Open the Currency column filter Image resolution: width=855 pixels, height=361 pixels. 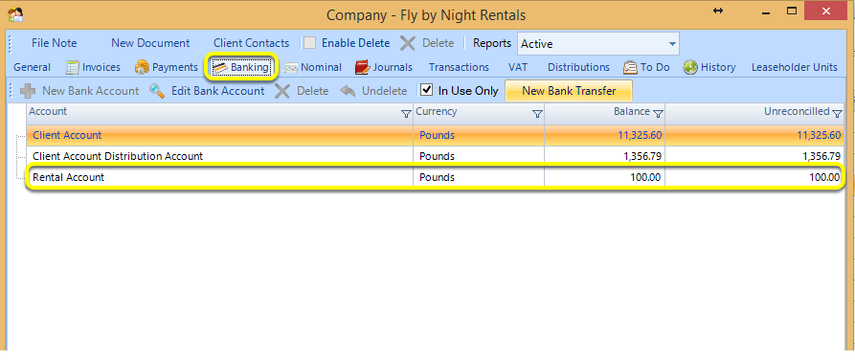tap(537, 114)
